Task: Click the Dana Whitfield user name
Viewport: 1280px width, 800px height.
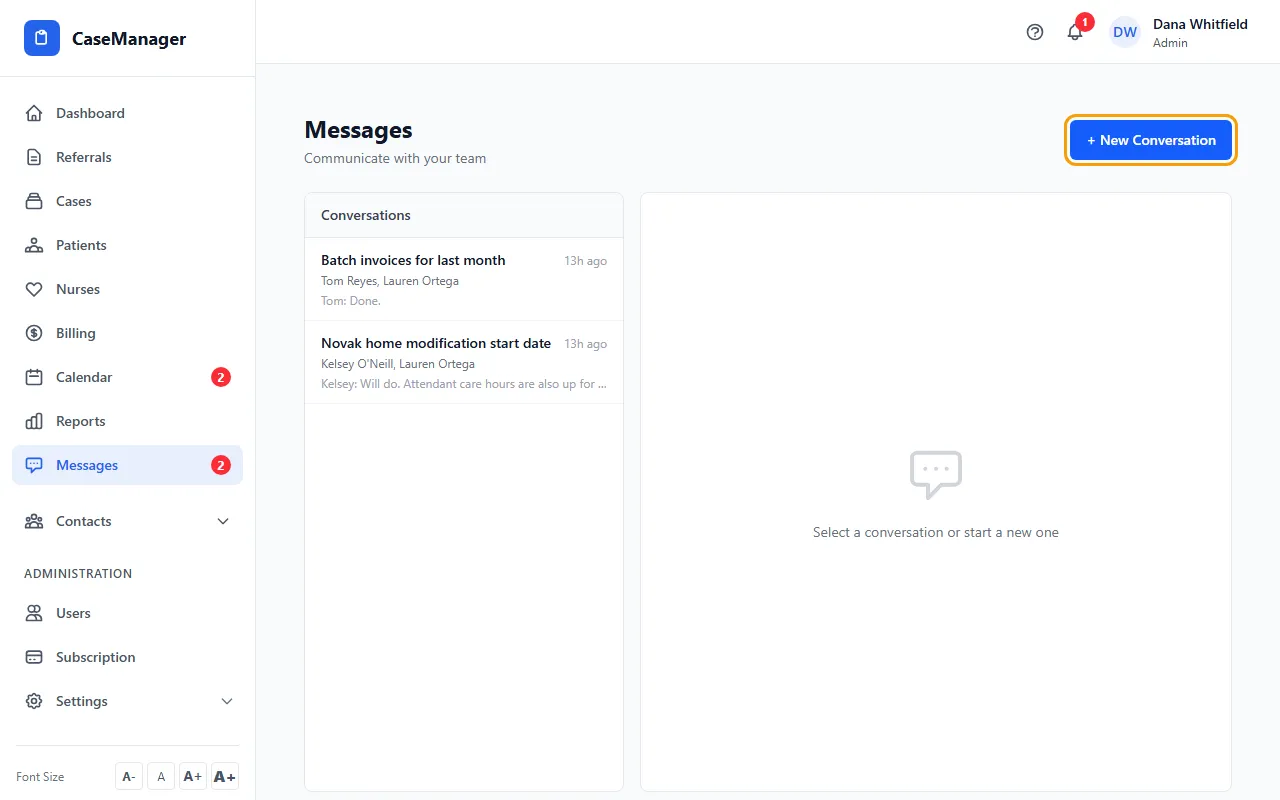Action: (x=1200, y=24)
